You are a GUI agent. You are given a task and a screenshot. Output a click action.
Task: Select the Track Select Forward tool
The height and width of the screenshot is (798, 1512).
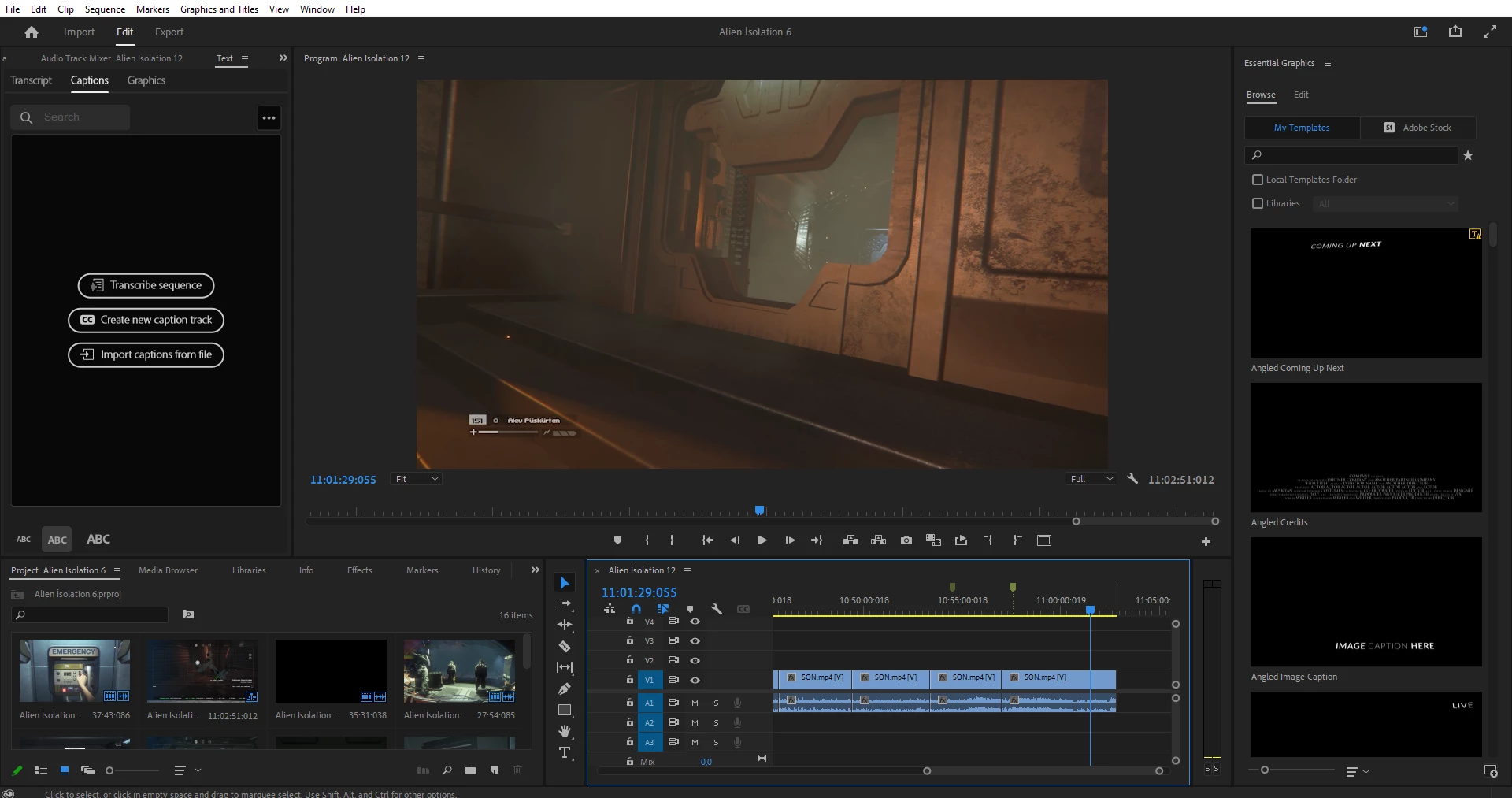coord(565,604)
